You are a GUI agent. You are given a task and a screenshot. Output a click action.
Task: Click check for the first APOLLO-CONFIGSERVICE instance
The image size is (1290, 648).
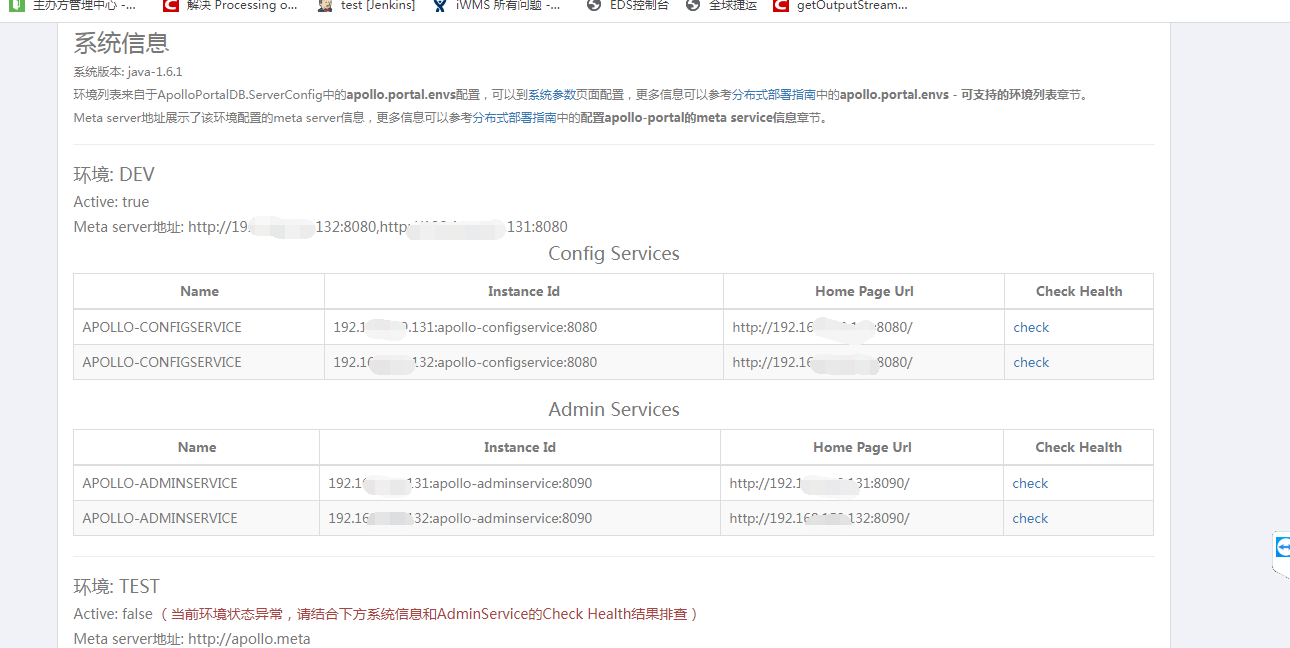point(1031,327)
